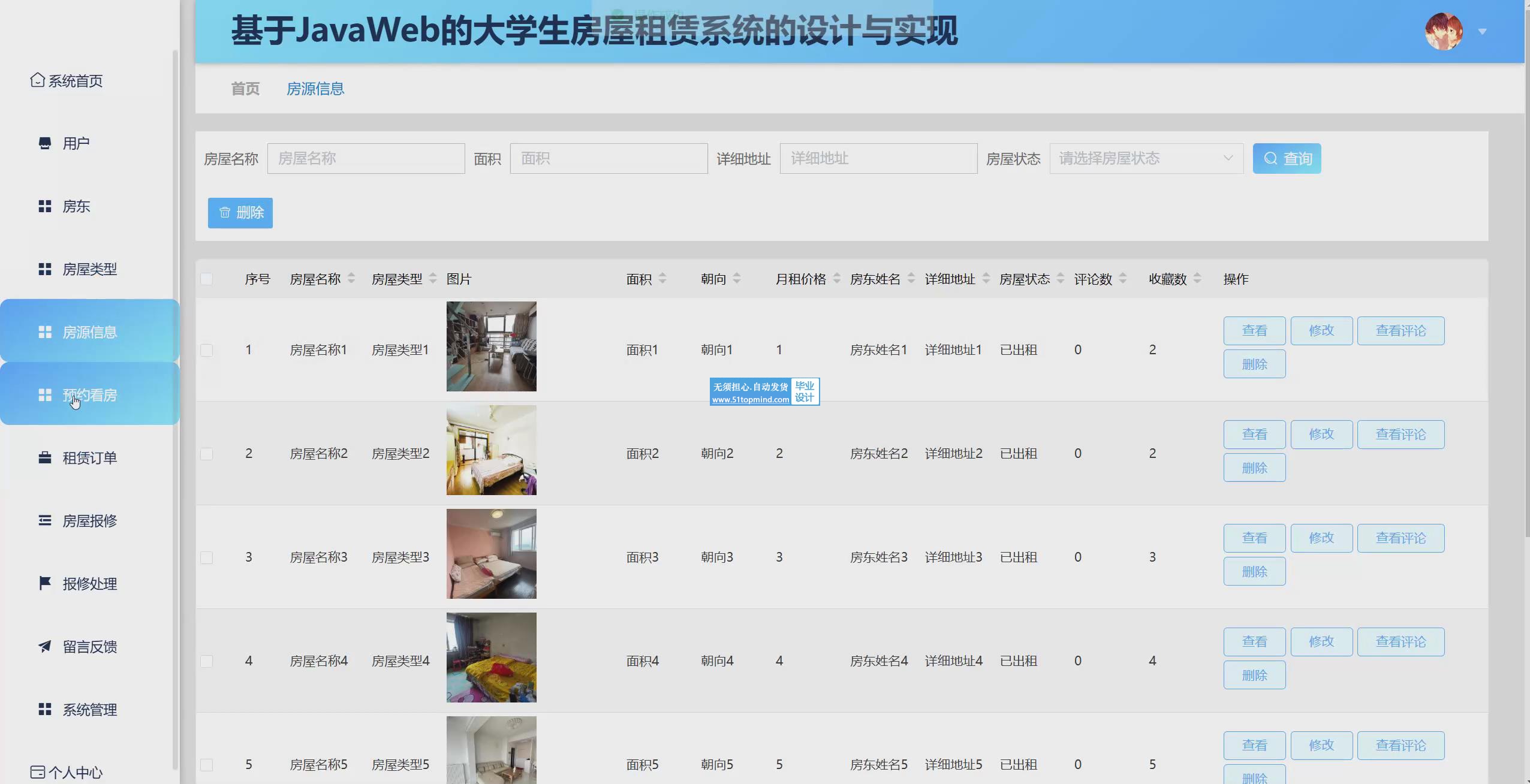Screen dimensions: 1530x784
Task: Click the list icon for 房屋报修
Action: 45,521
